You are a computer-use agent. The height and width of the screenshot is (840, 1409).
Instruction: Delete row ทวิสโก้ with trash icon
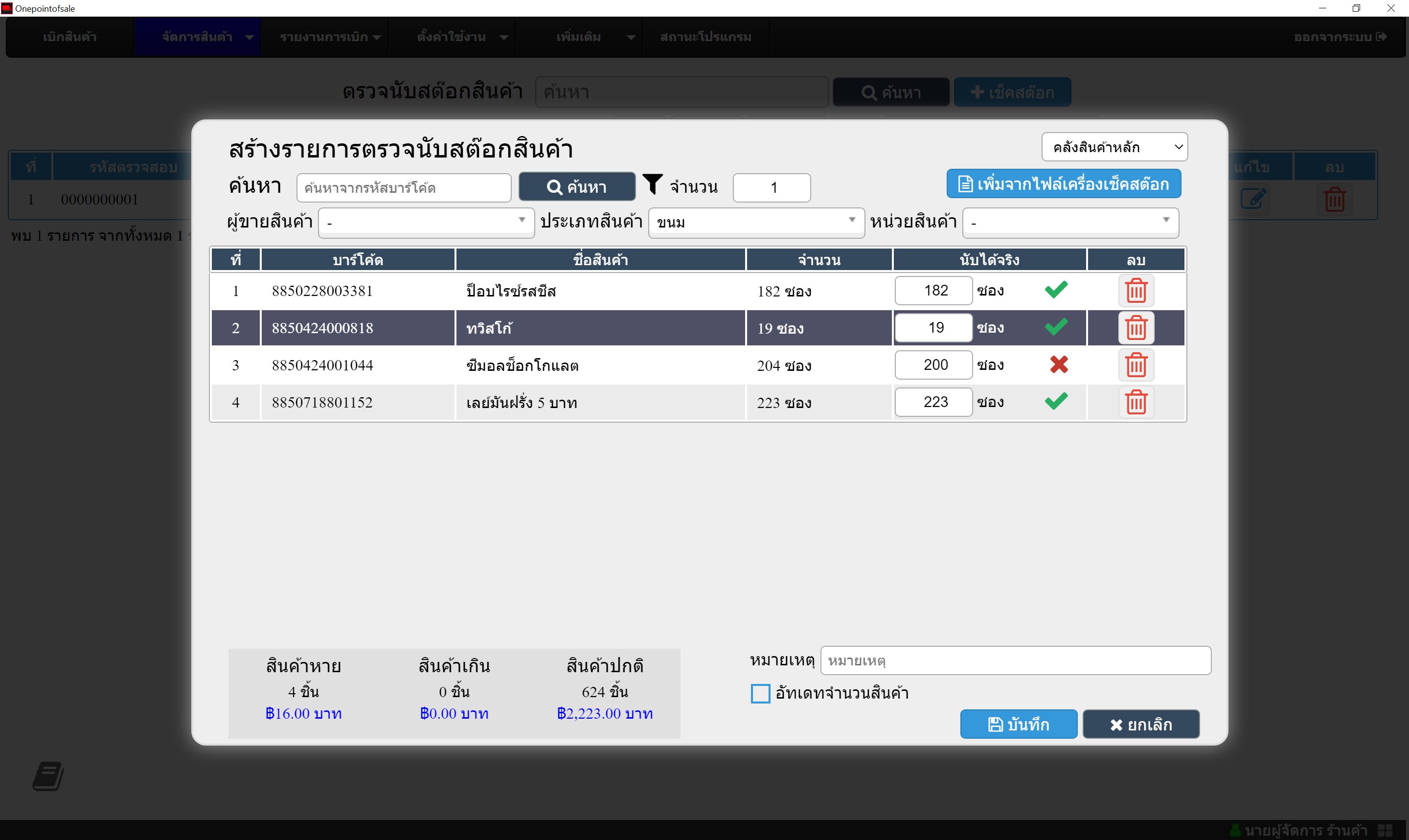pos(1136,328)
